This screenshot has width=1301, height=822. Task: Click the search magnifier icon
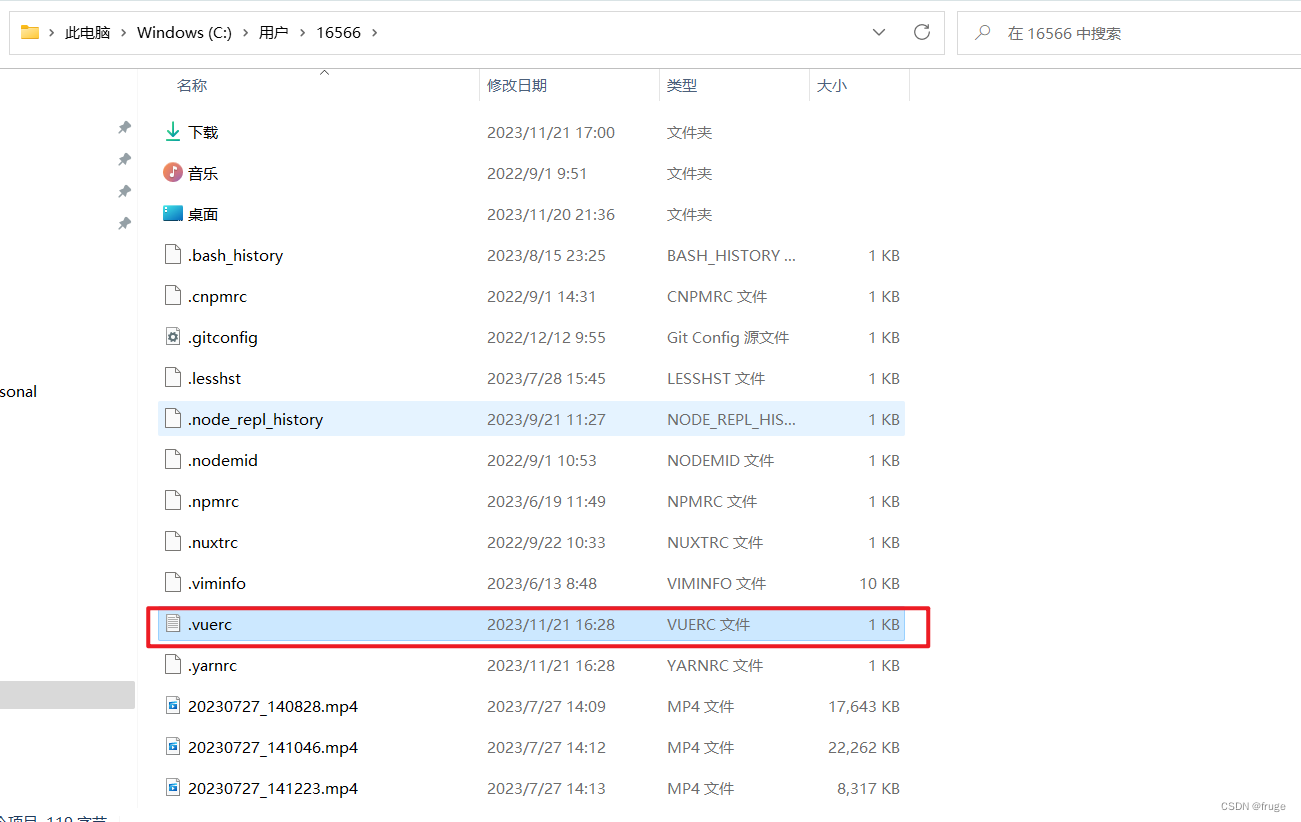[x=983, y=32]
